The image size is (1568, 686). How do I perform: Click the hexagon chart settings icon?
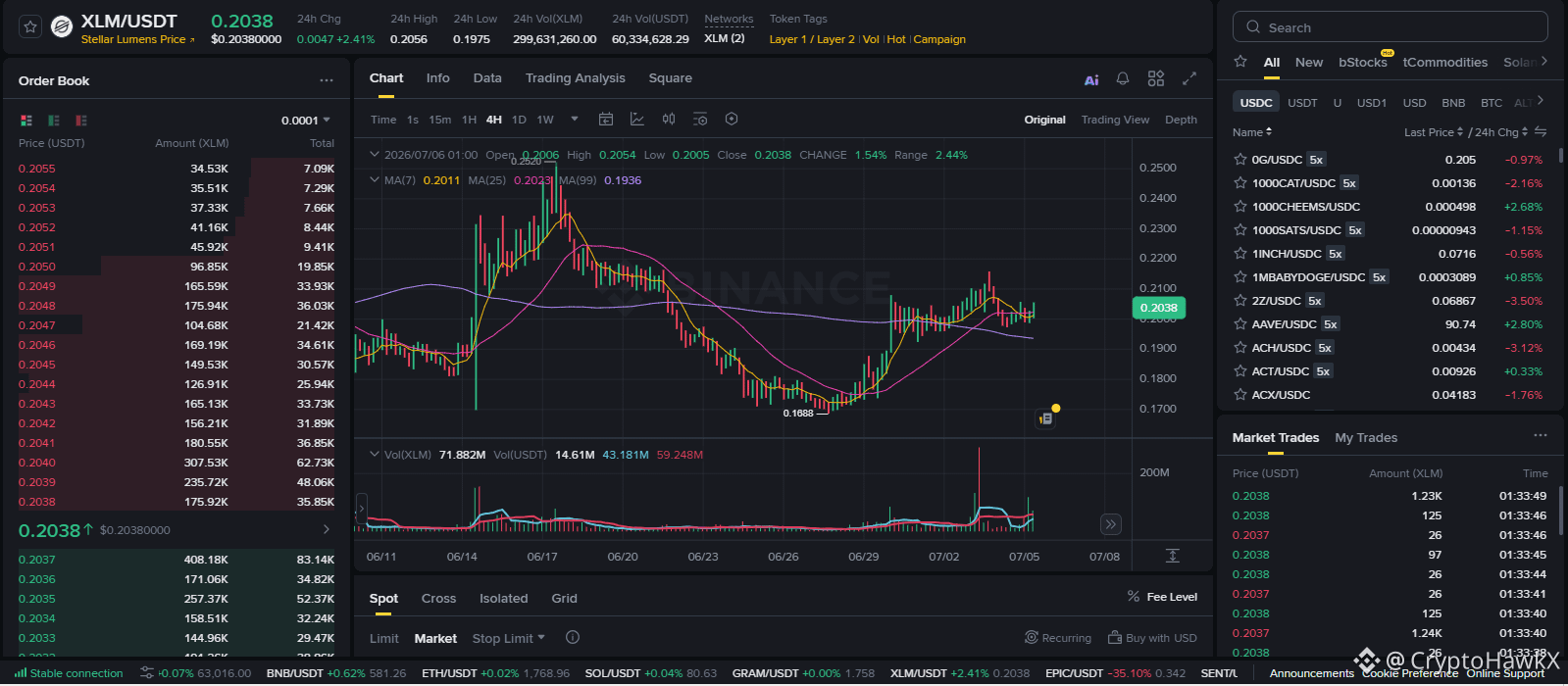(x=732, y=119)
